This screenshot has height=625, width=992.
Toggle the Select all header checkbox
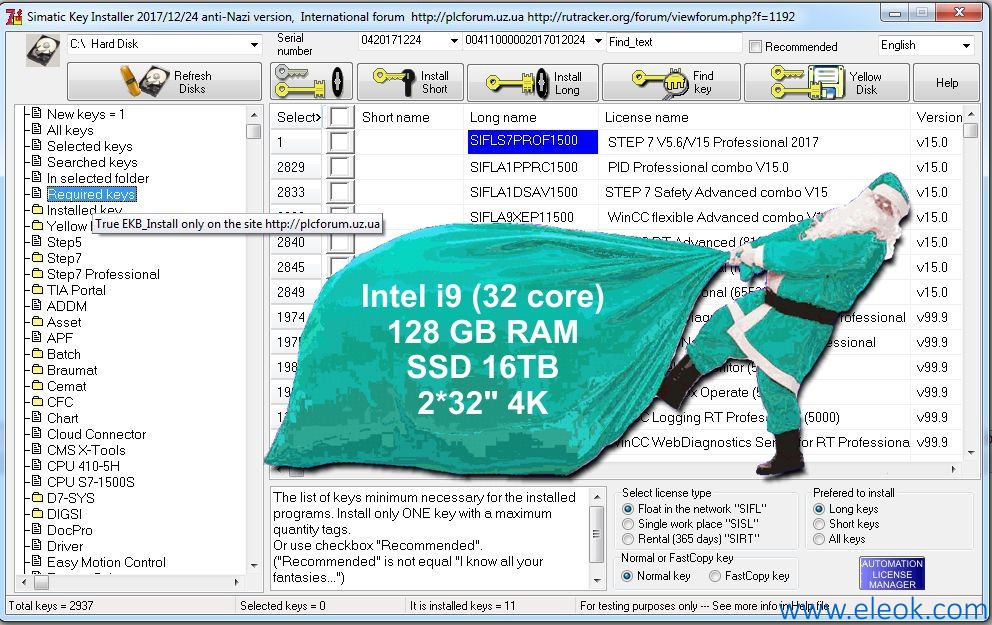point(339,117)
